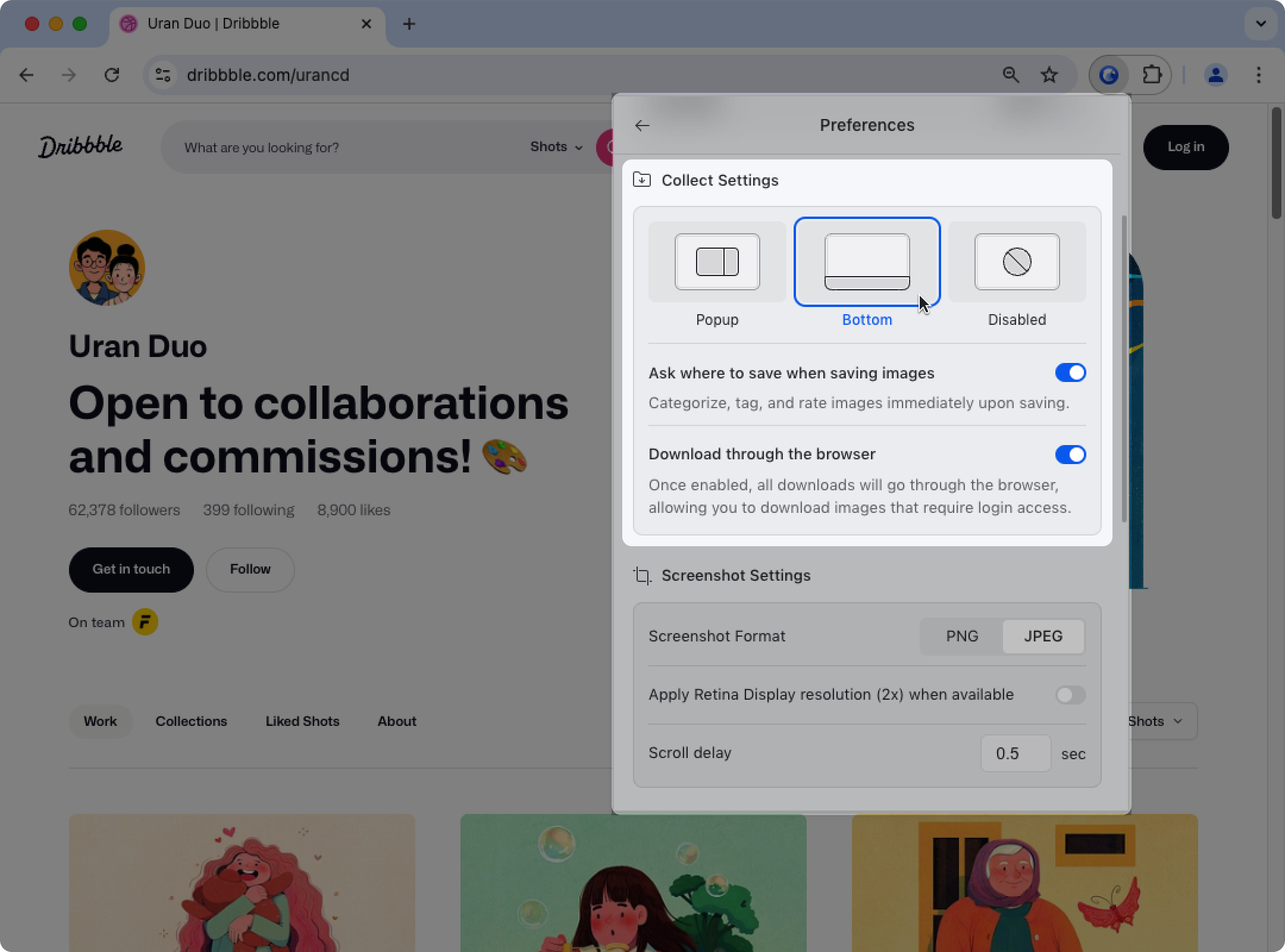
Task: Click the user profile avatar icon
Action: point(1216,75)
